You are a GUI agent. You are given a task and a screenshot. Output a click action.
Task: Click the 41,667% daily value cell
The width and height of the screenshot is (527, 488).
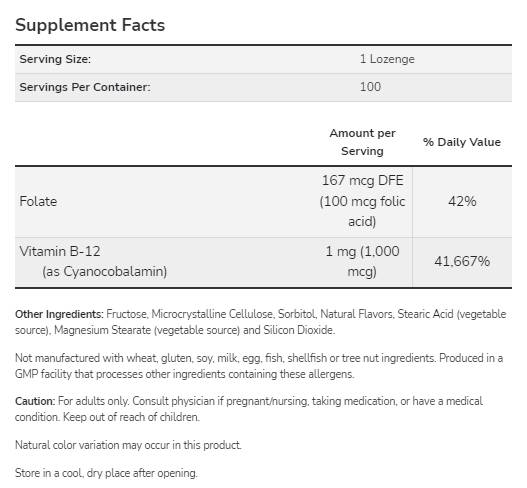pos(462,261)
